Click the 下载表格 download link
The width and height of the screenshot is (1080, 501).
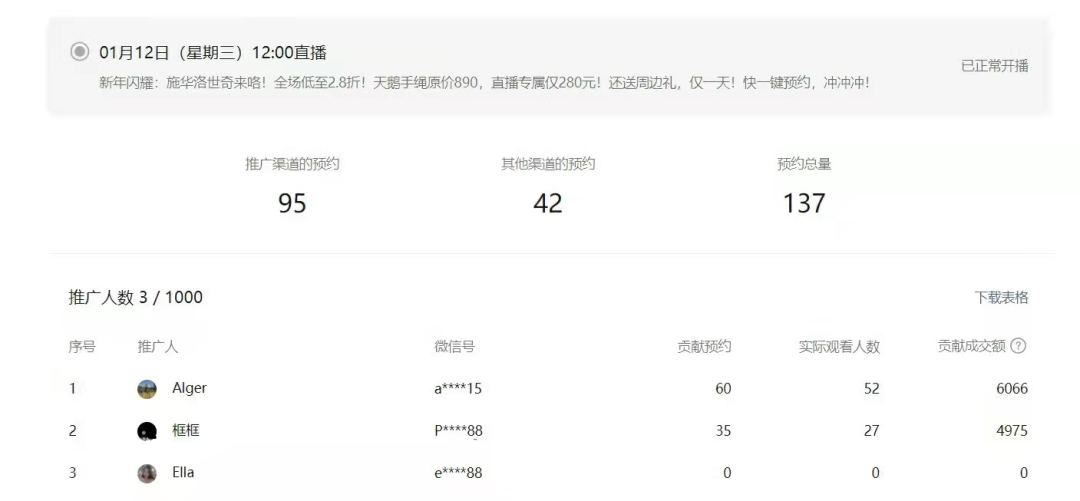1001,298
